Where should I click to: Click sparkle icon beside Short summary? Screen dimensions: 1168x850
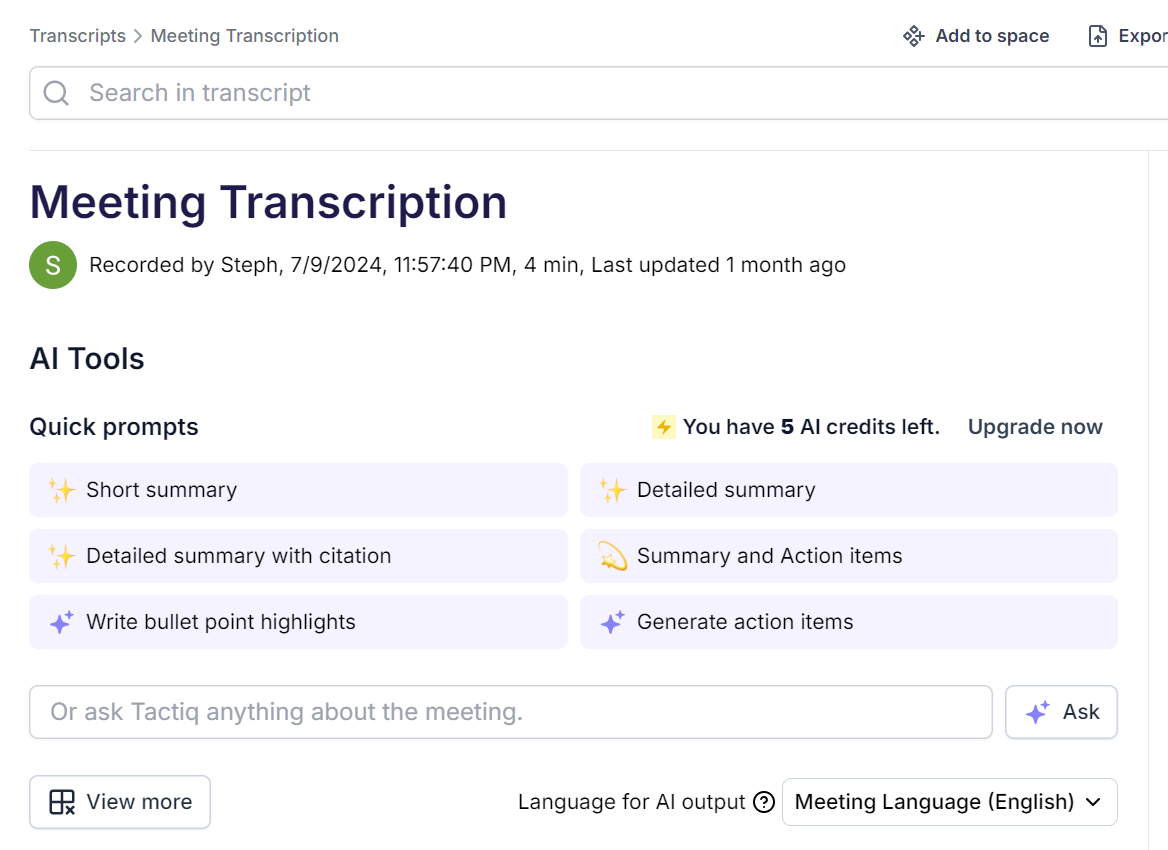point(62,490)
